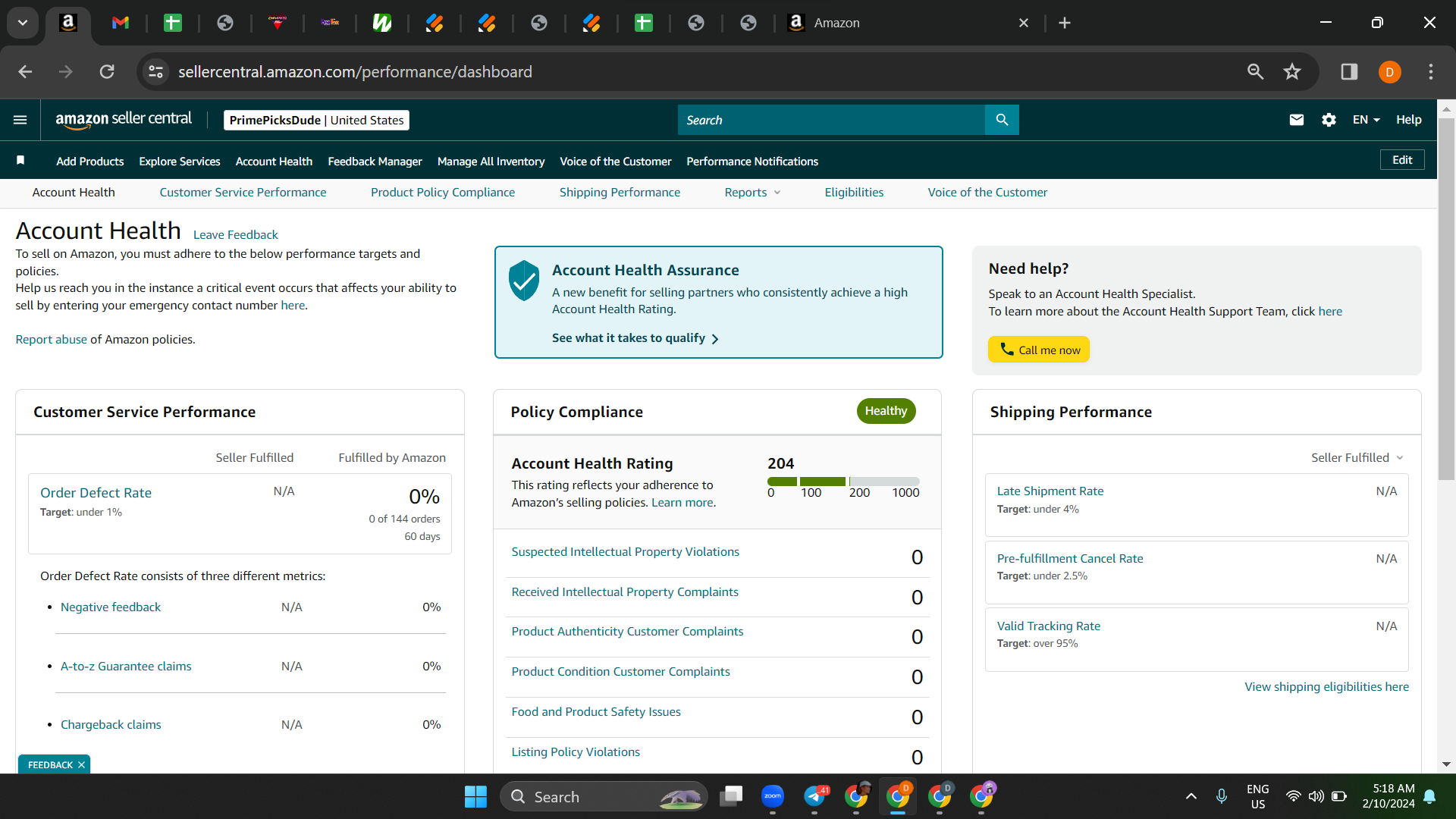Open the browser side panel icon
Image resolution: width=1456 pixels, height=819 pixels.
coord(1349,71)
